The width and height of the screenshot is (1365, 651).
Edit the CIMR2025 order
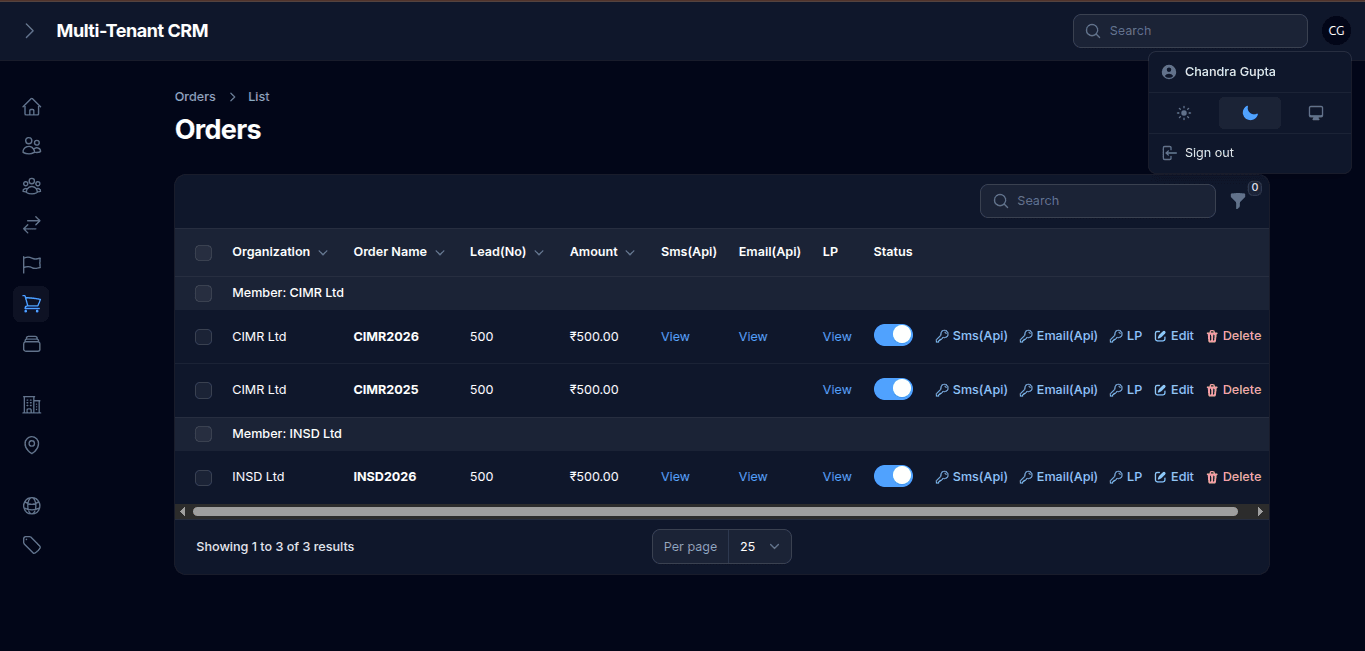pyautogui.click(x=1174, y=390)
